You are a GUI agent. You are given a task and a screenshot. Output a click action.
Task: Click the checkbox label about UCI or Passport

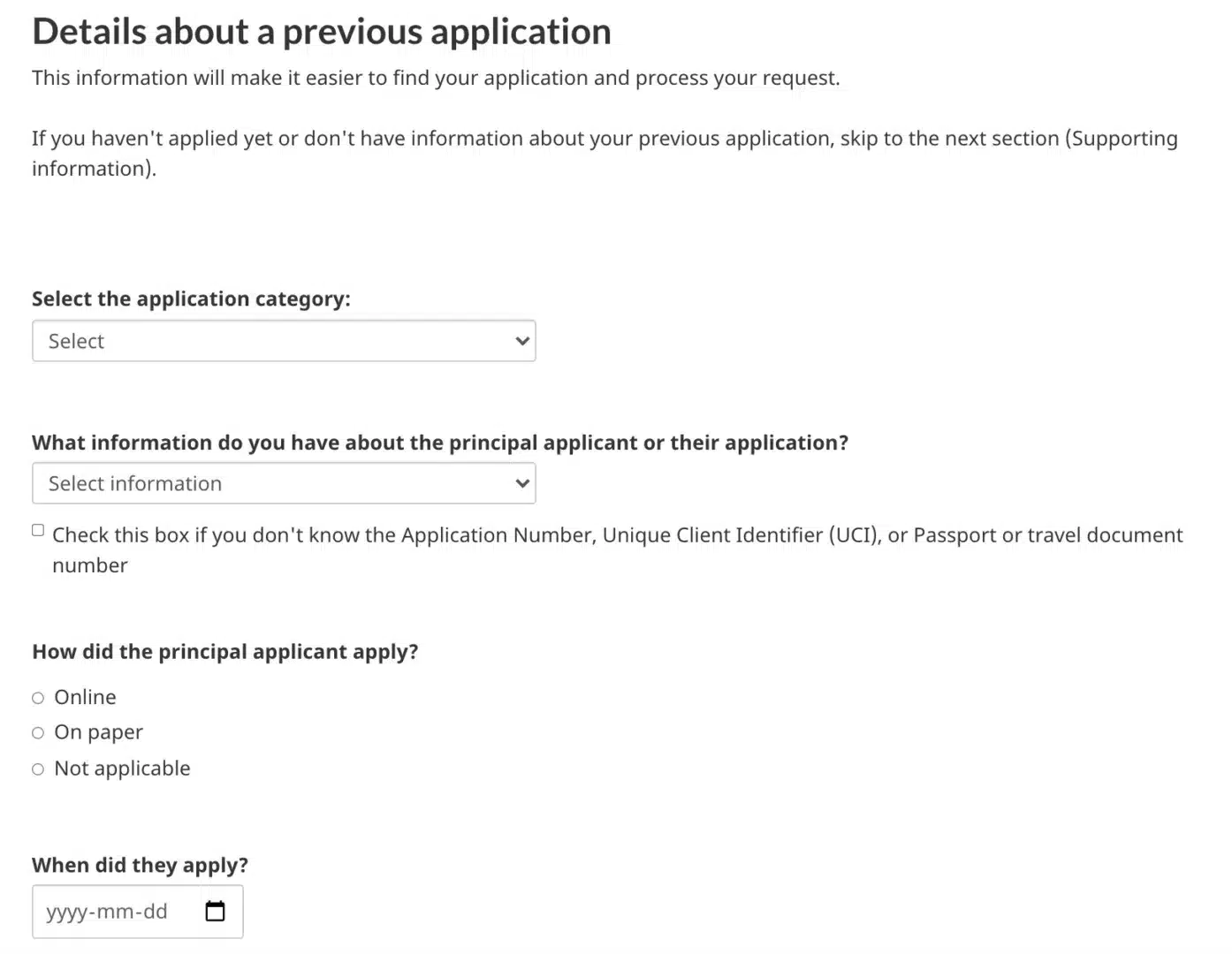coord(617,535)
